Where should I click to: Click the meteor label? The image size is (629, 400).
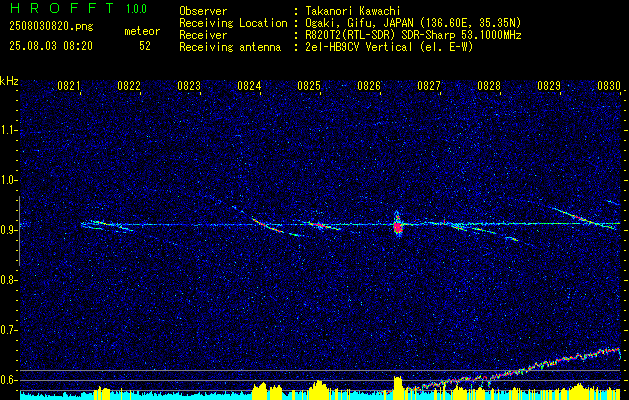pos(142,32)
